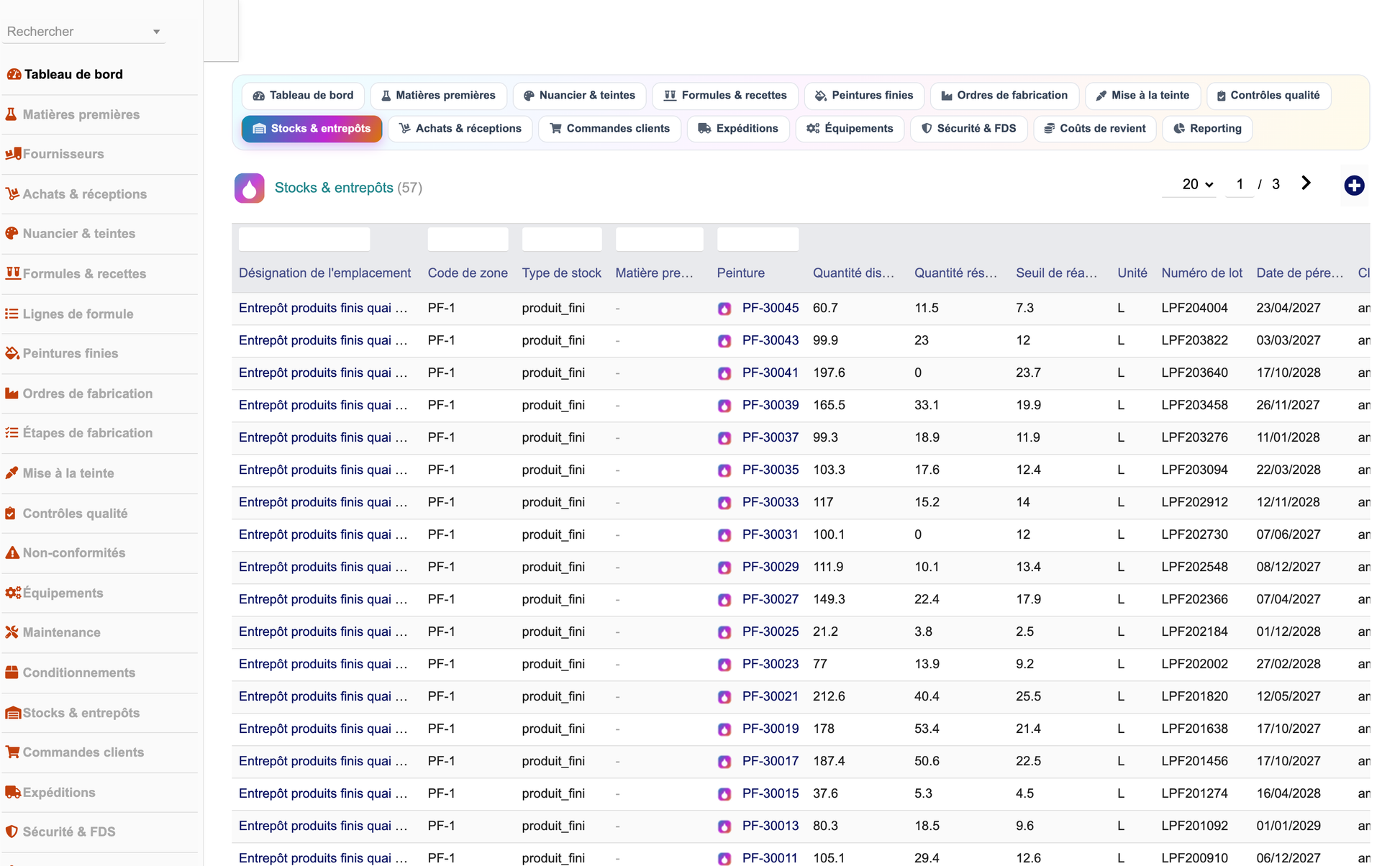
Task: Click the Type de stock filter field
Action: click(562, 239)
